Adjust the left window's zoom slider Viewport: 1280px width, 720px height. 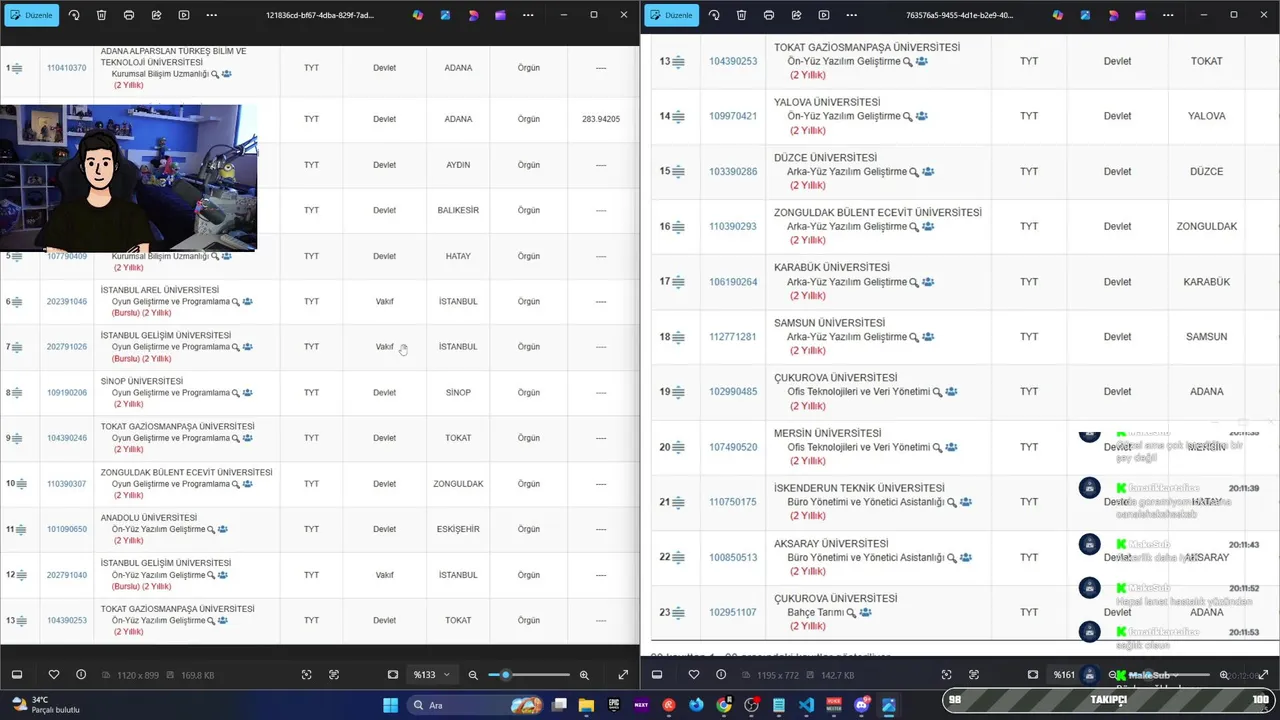click(x=529, y=675)
